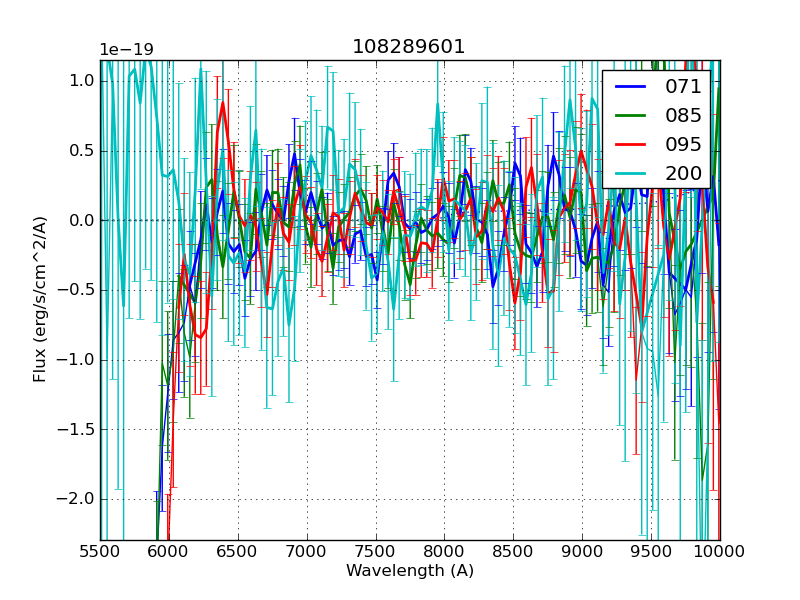Click the red line swatch in legend
This screenshot has width=800, height=600.
tap(632, 145)
